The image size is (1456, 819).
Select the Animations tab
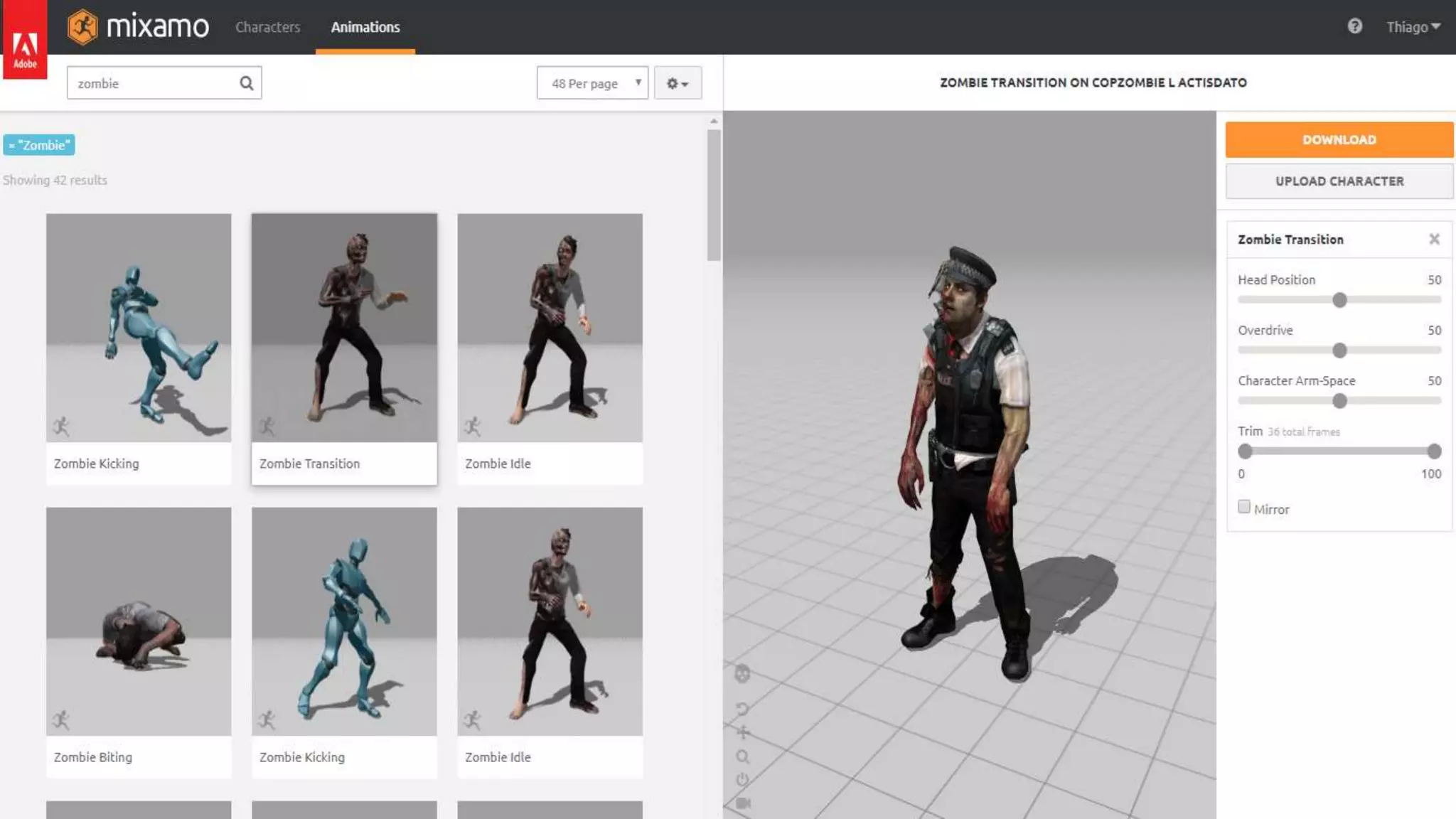365,27
